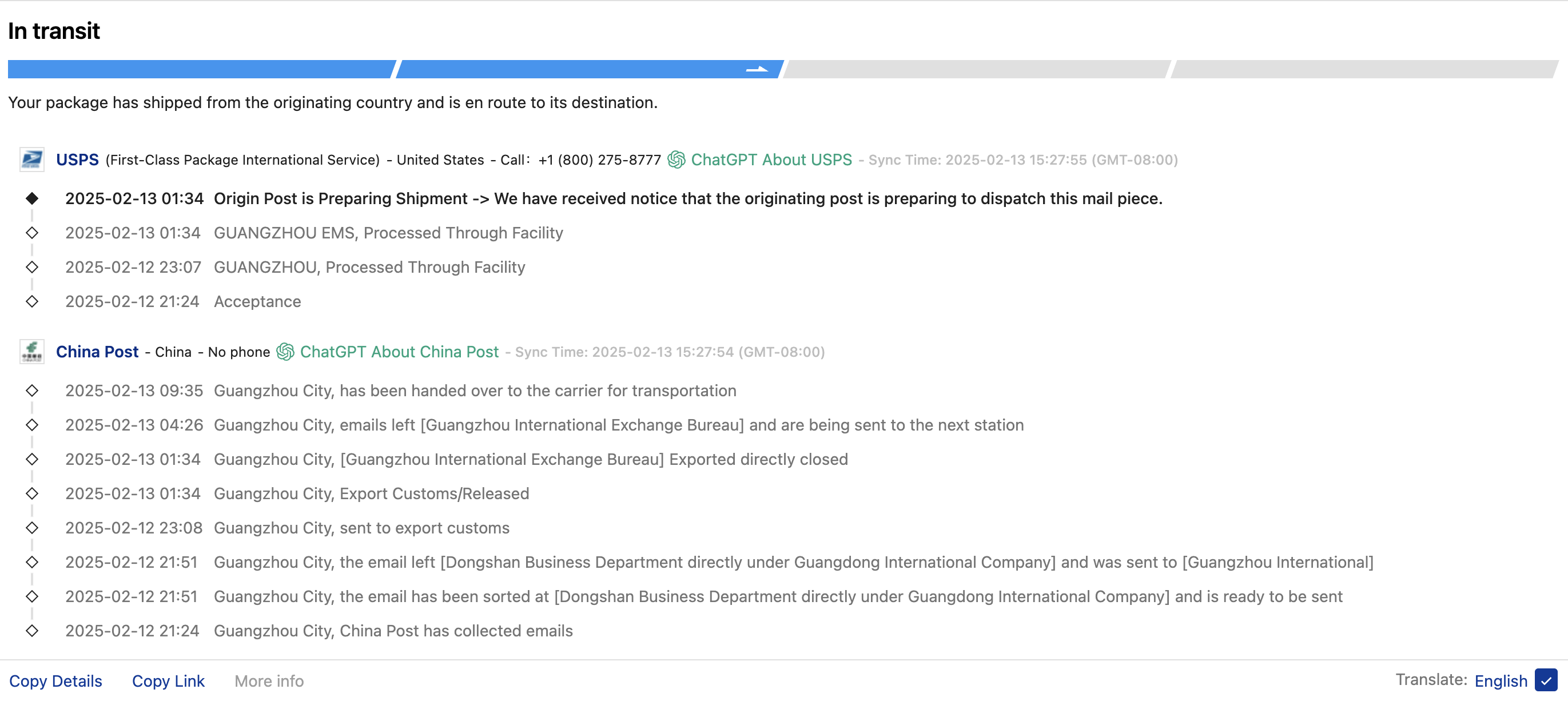The width and height of the screenshot is (1568, 701).
Task: Open the USPS carrier link
Action: coord(77,160)
